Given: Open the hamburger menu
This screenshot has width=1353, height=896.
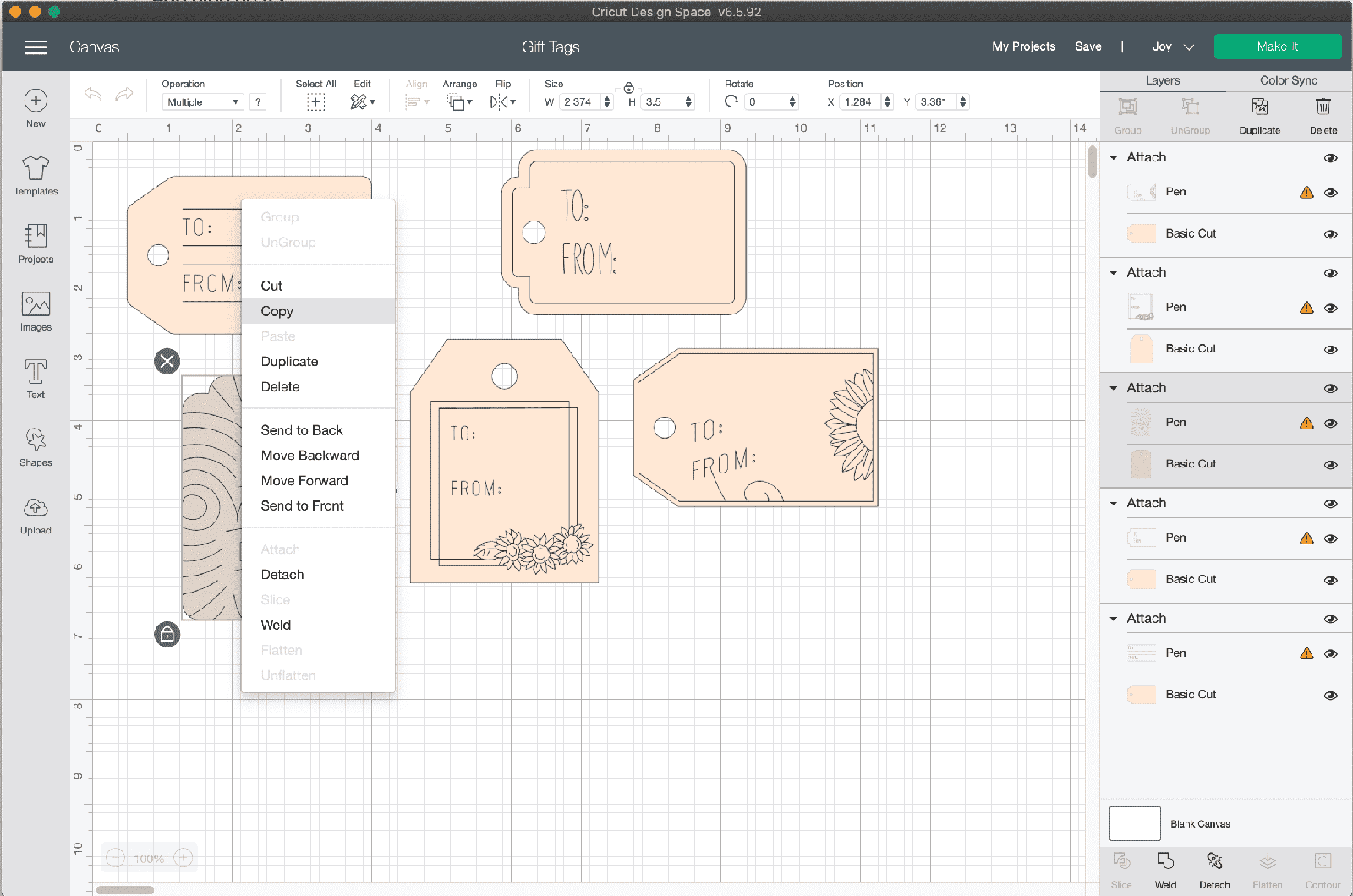Looking at the screenshot, I should click(36, 47).
